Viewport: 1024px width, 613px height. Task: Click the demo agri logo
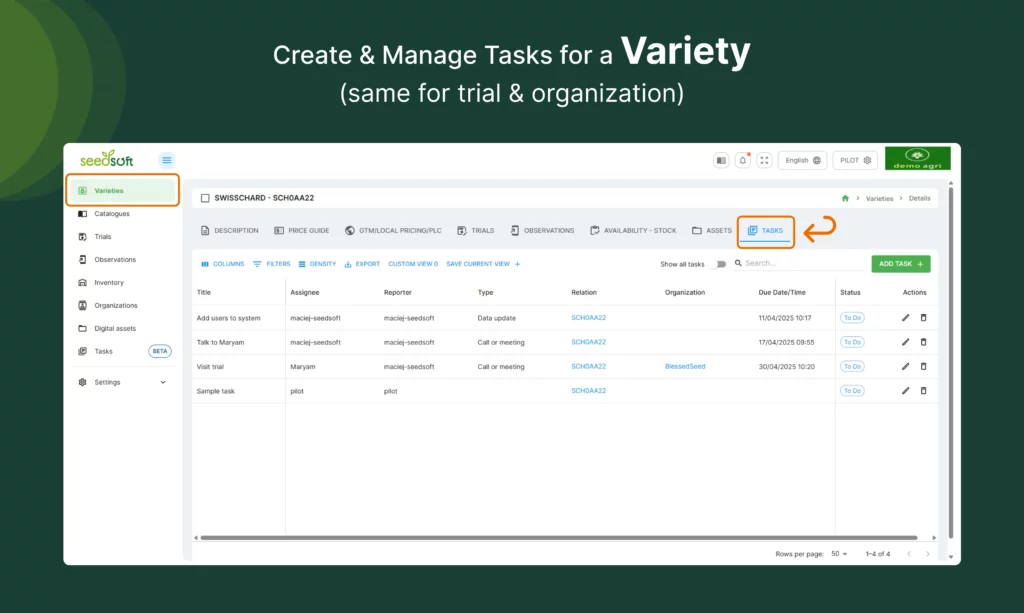click(x=918, y=158)
